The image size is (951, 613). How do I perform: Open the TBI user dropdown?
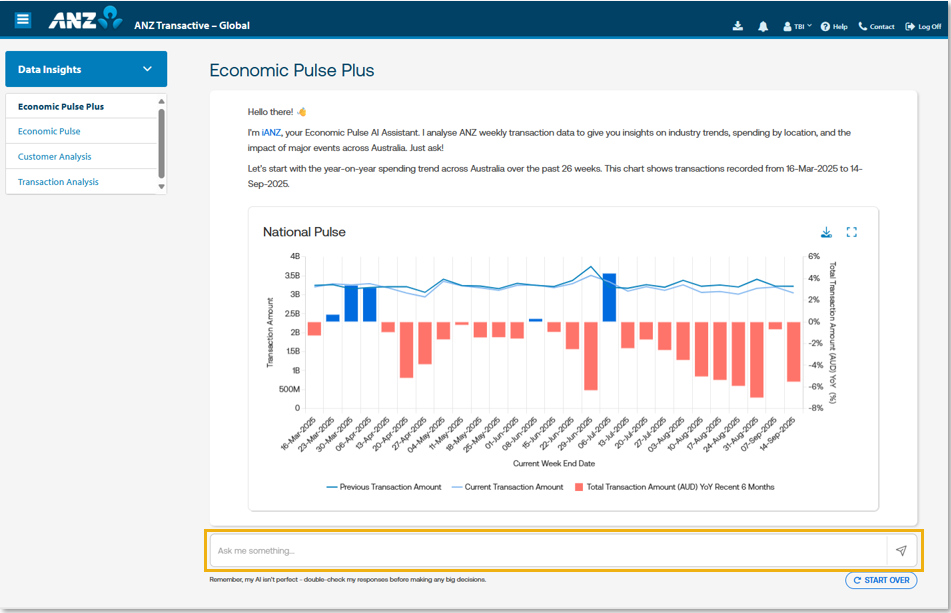tap(799, 27)
